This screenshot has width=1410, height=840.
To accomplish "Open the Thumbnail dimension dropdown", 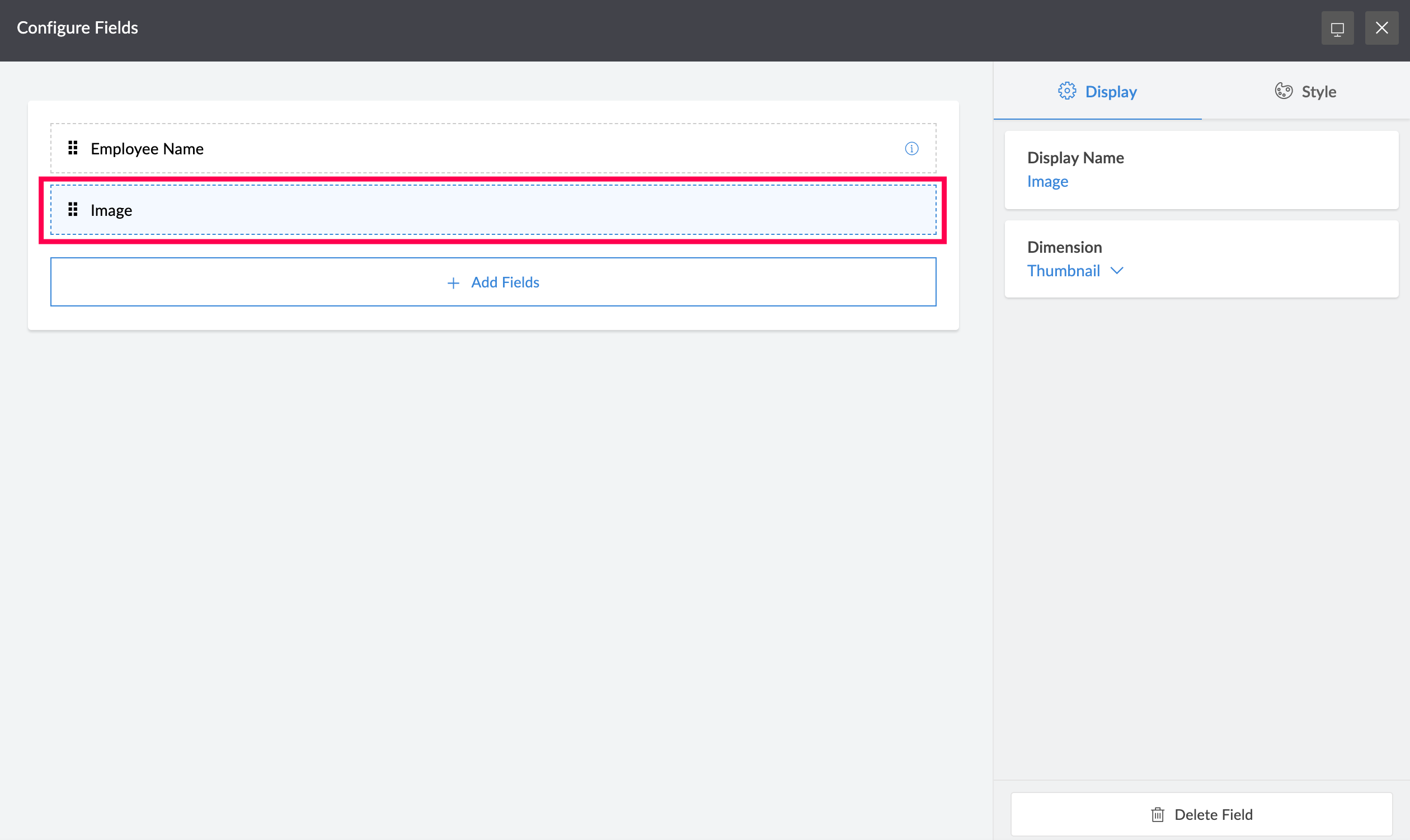I will pyautogui.click(x=1064, y=271).
